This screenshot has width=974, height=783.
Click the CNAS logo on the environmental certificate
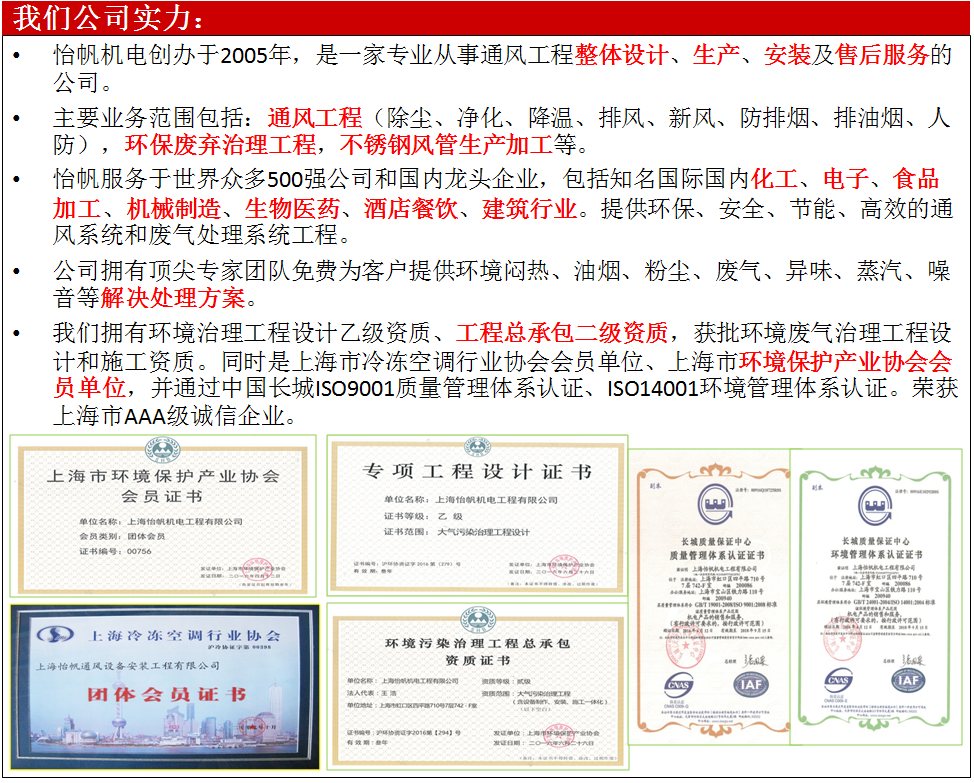click(x=838, y=681)
